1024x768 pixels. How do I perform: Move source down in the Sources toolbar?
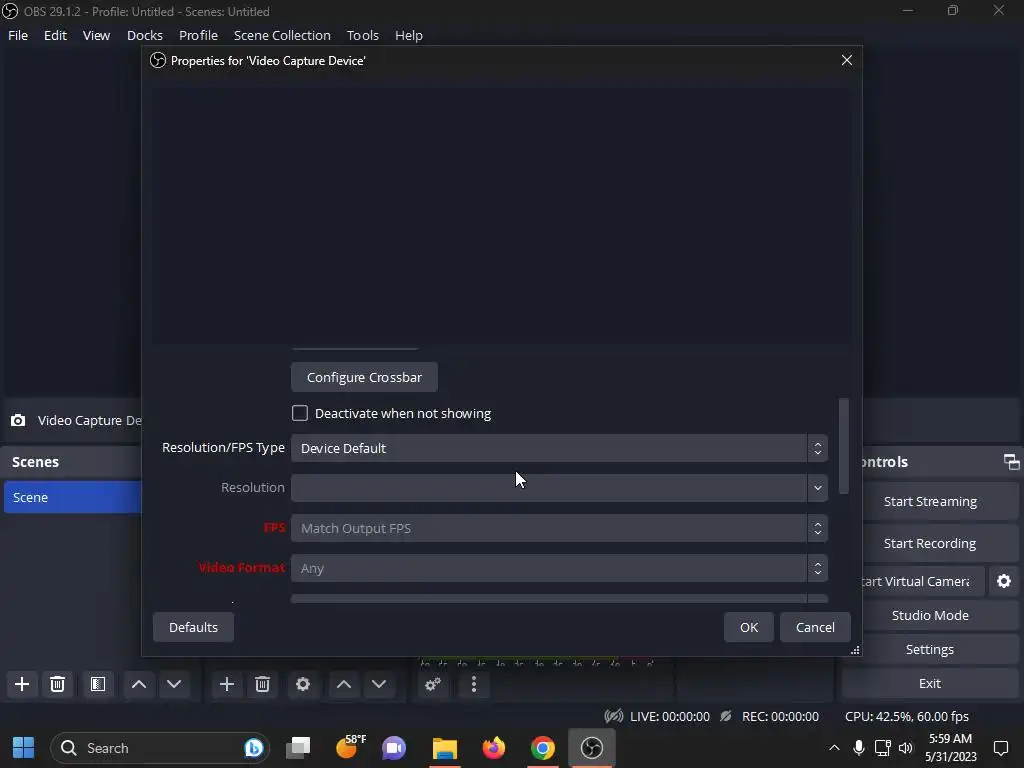tap(379, 684)
